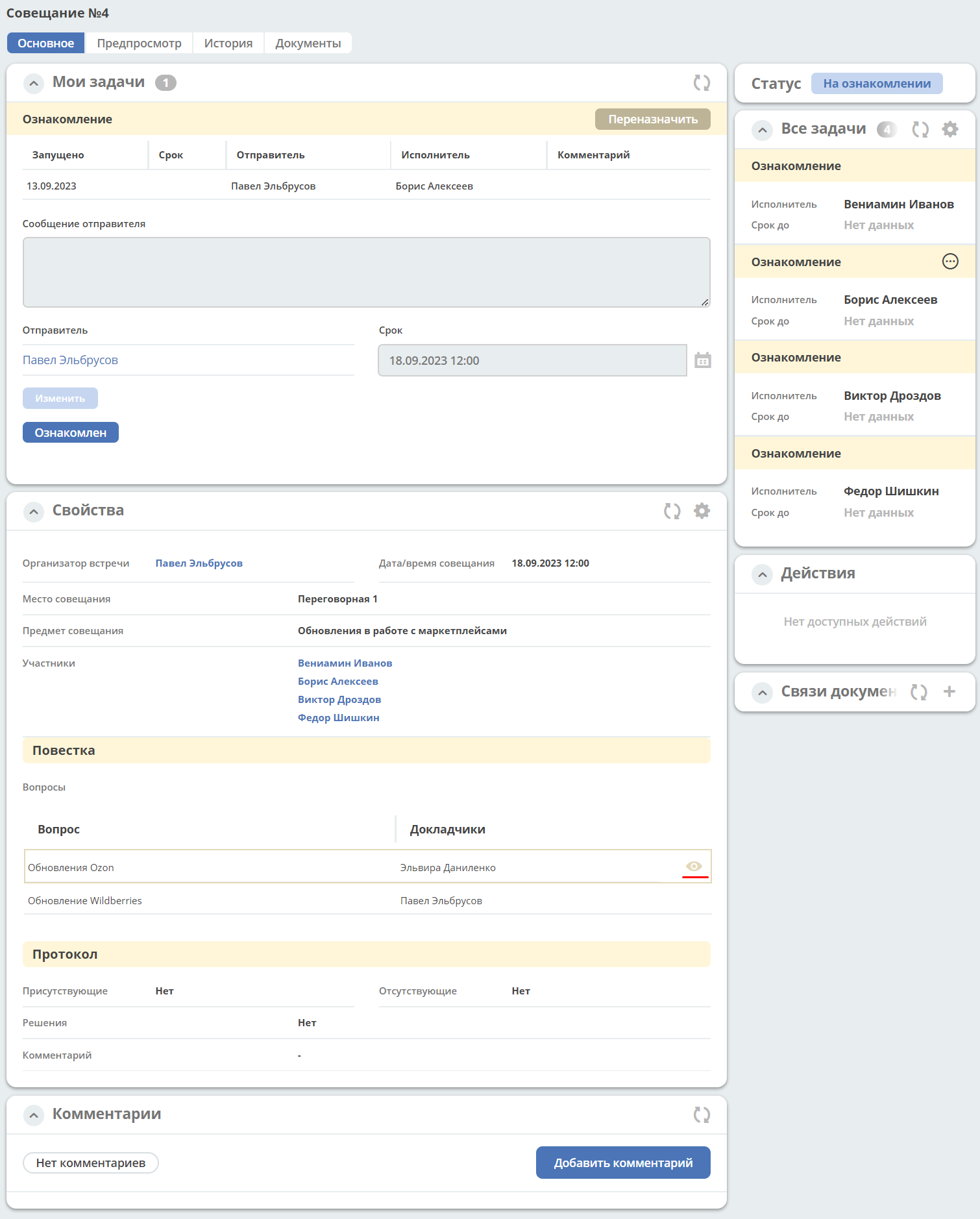This screenshot has width=980, height=1219.
Task: Switch to the Предпросмотр tab
Action: 140,43
